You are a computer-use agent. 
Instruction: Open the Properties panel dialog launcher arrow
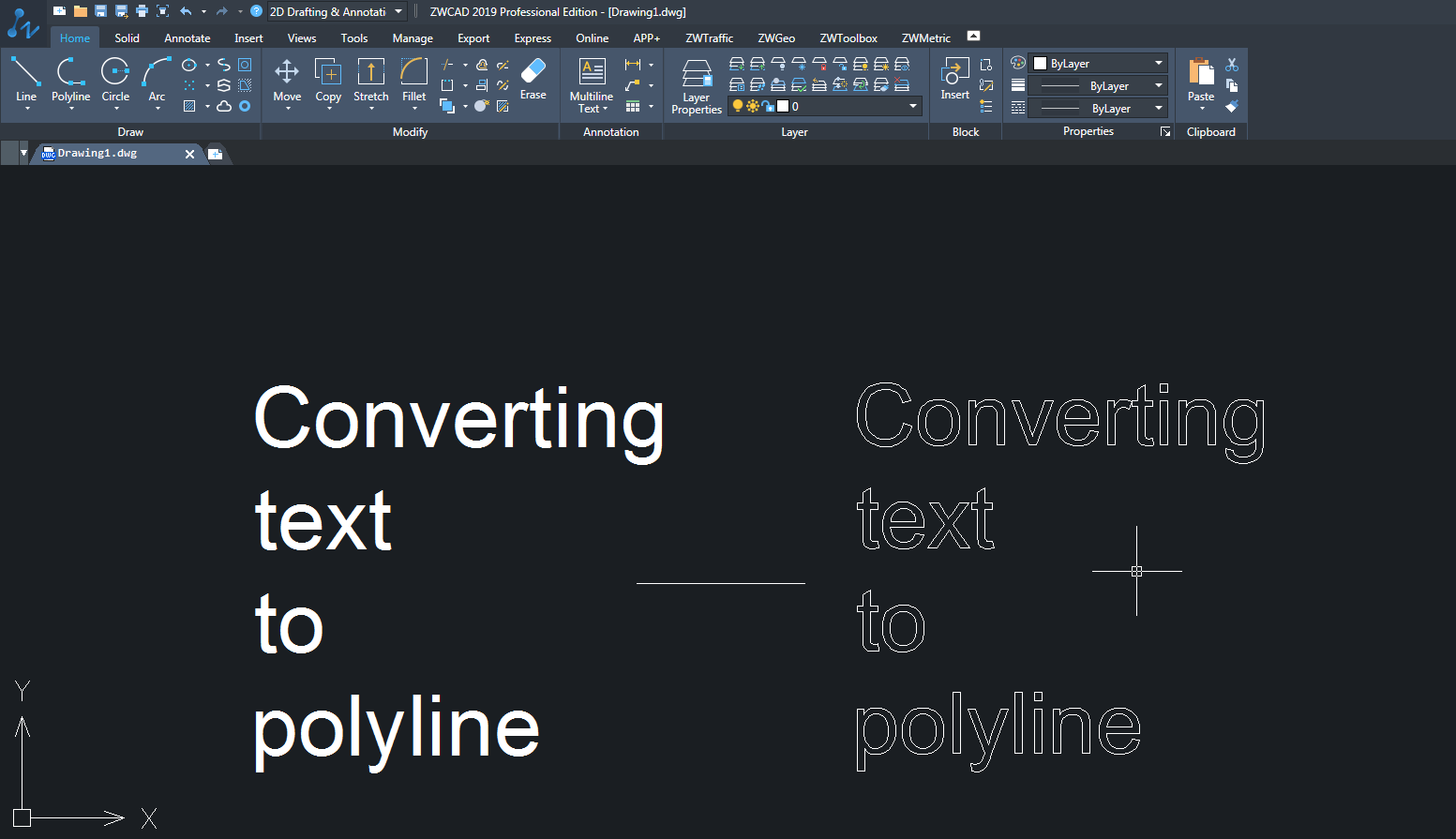point(1165,132)
